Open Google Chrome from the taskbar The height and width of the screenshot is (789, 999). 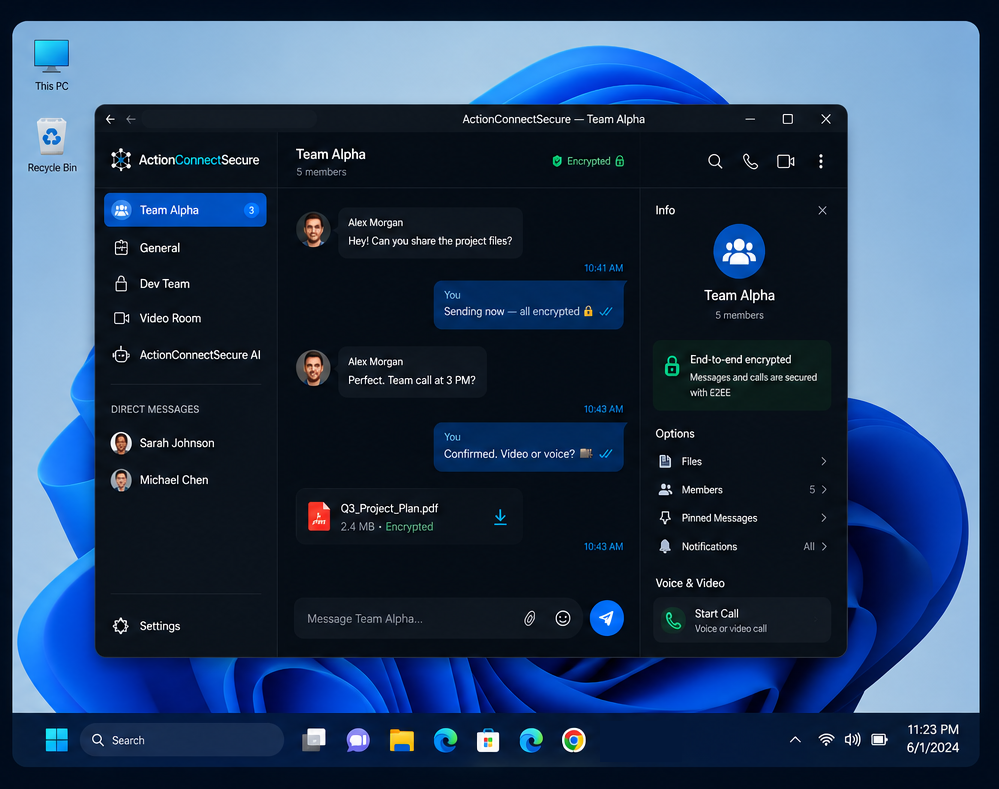coord(573,740)
